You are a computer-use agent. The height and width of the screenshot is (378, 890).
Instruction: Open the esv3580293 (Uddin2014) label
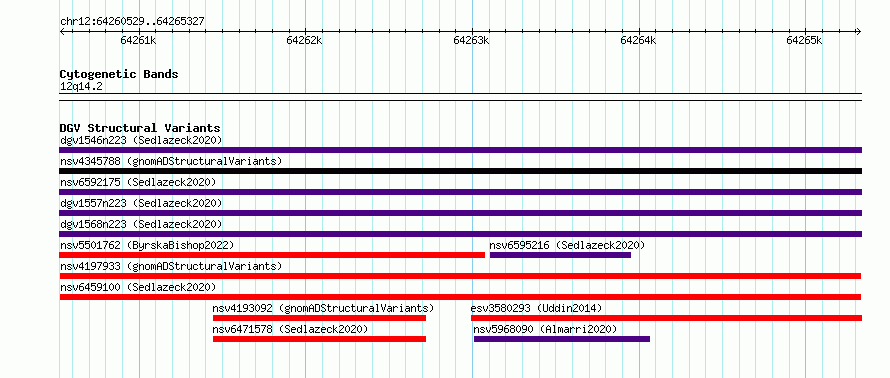pyautogui.click(x=536, y=308)
